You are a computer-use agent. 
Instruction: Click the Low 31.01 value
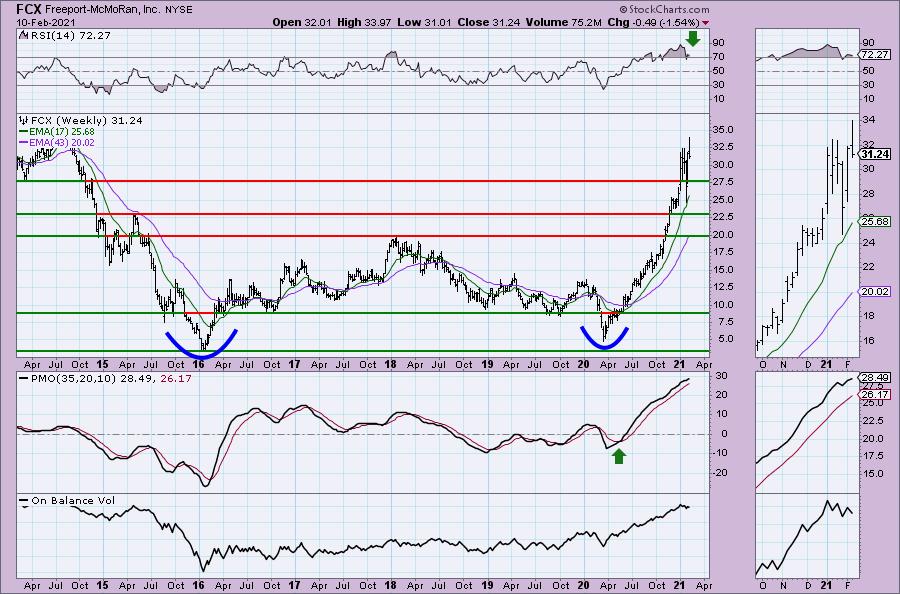(424, 22)
